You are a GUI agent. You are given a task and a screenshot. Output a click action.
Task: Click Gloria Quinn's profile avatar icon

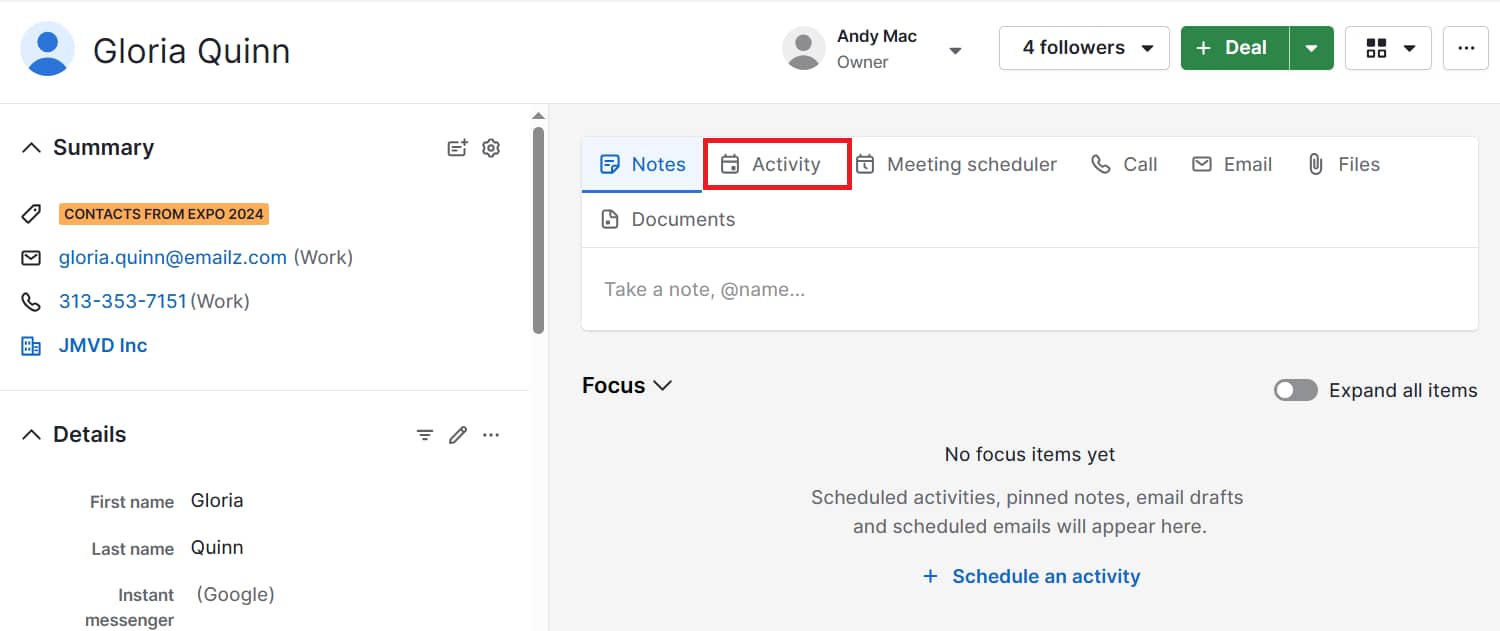[47, 49]
